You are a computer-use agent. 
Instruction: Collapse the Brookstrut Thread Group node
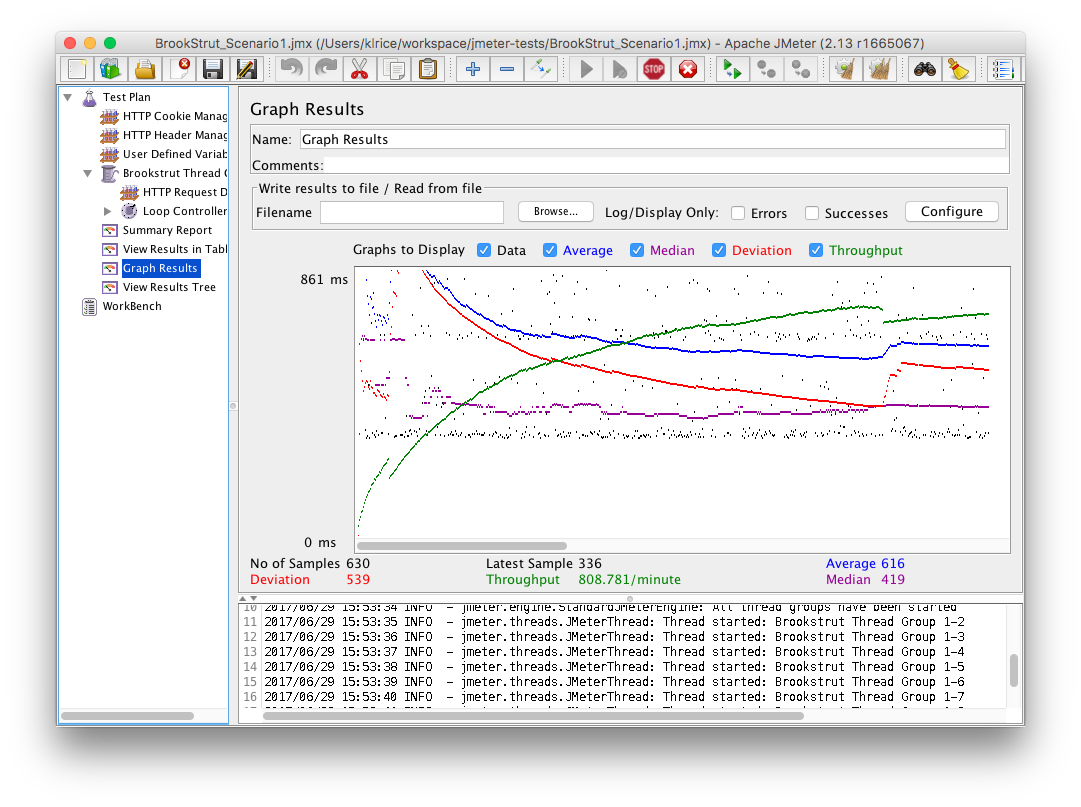coord(88,173)
